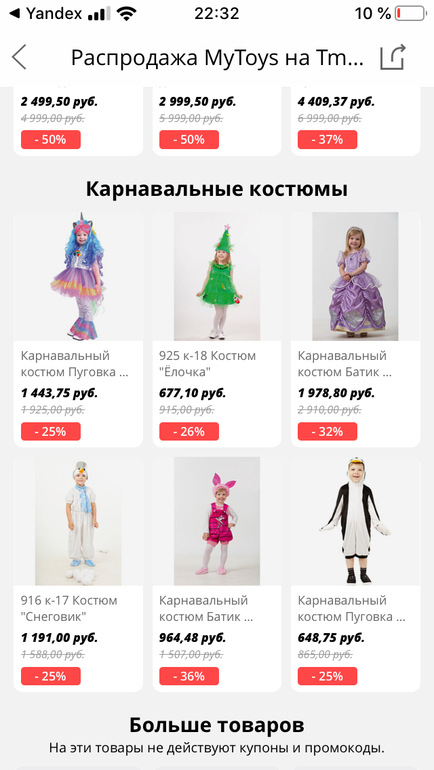Screen dimensions: 434x770
Task: Select the Карнавальные костюмы section heading
Action: [x=217, y=189]
